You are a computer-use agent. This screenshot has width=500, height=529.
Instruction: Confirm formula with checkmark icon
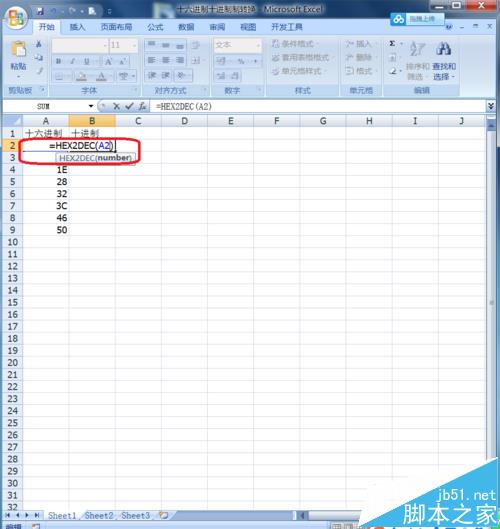coord(129,107)
